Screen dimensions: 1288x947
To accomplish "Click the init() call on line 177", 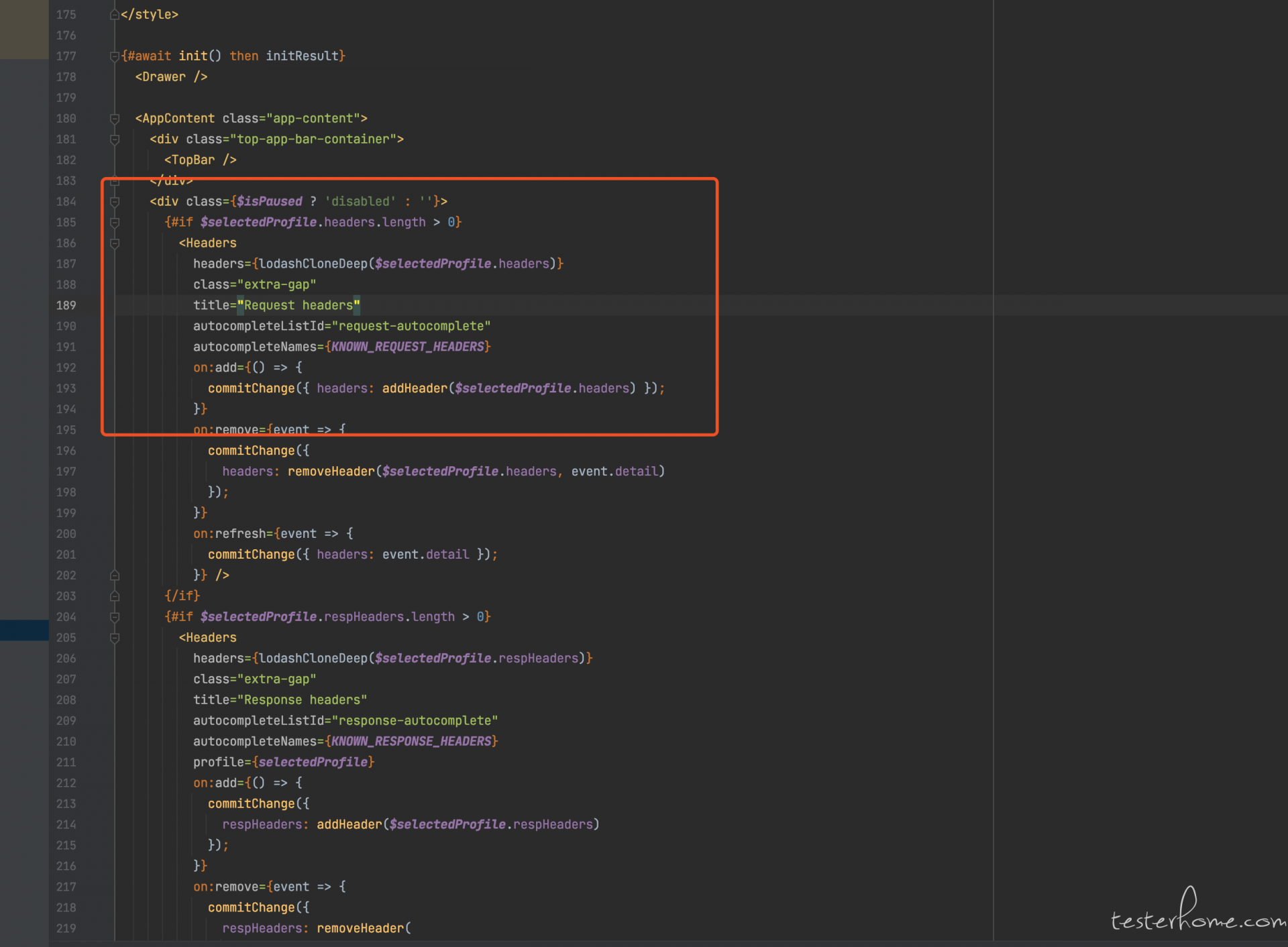I will (200, 56).
